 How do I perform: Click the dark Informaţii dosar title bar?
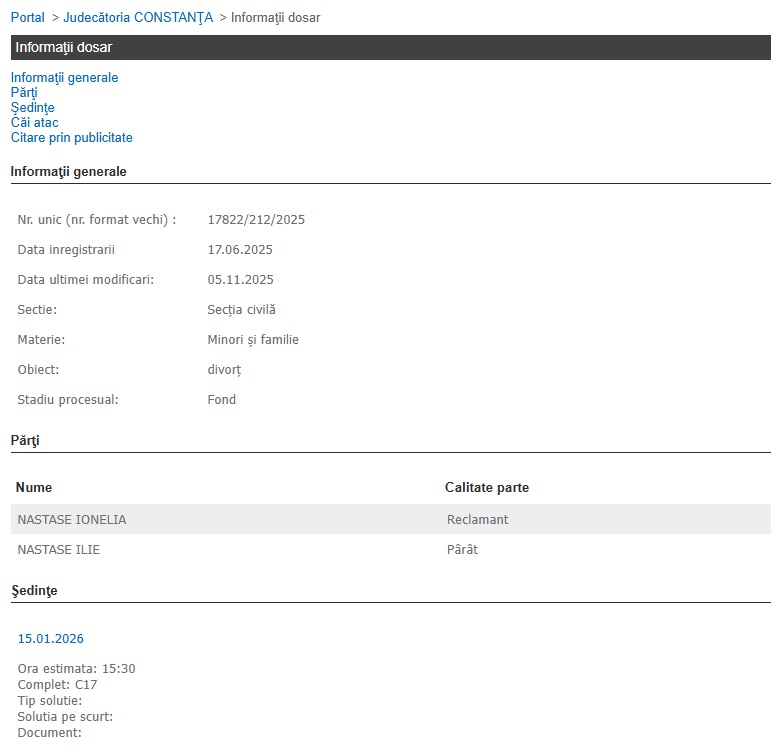[x=390, y=48]
